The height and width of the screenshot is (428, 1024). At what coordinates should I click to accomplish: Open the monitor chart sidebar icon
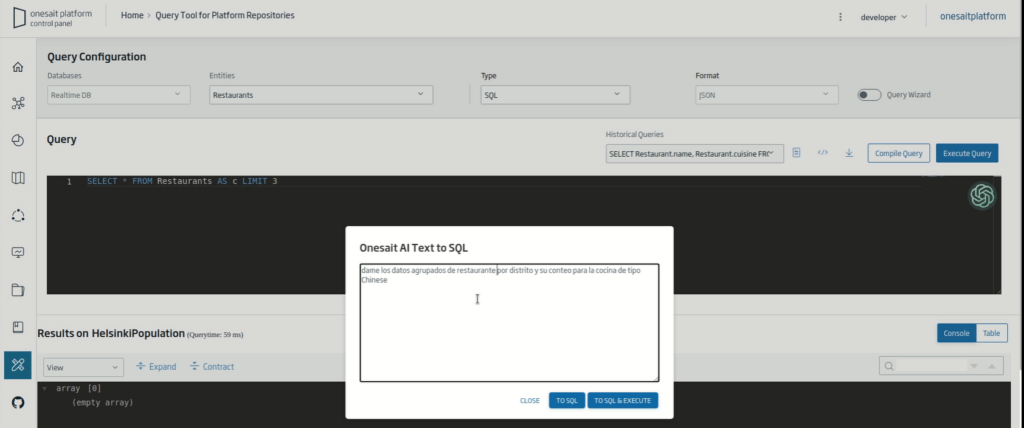pos(18,252)
